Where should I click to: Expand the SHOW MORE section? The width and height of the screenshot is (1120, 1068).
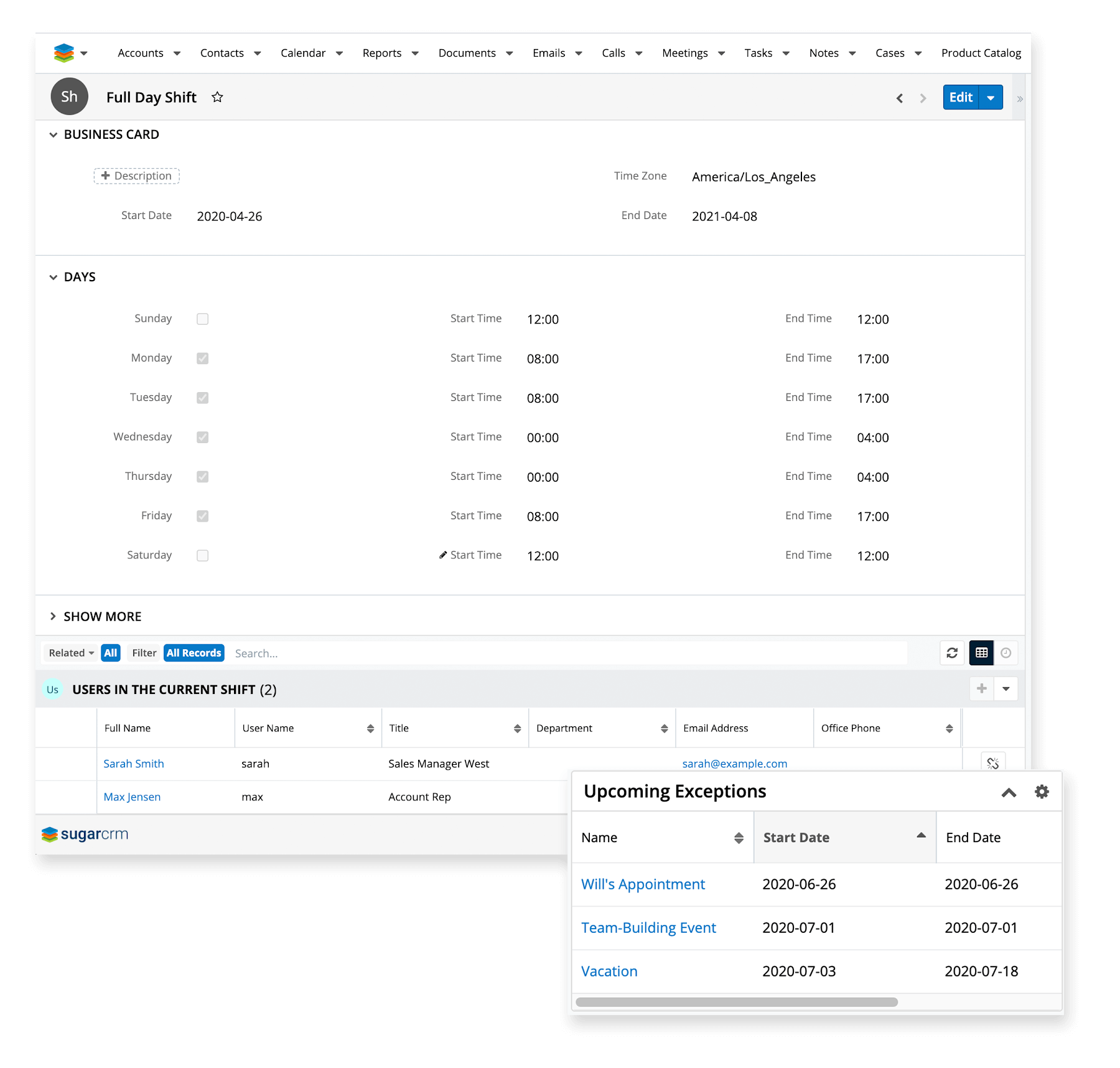click(102, 616)
